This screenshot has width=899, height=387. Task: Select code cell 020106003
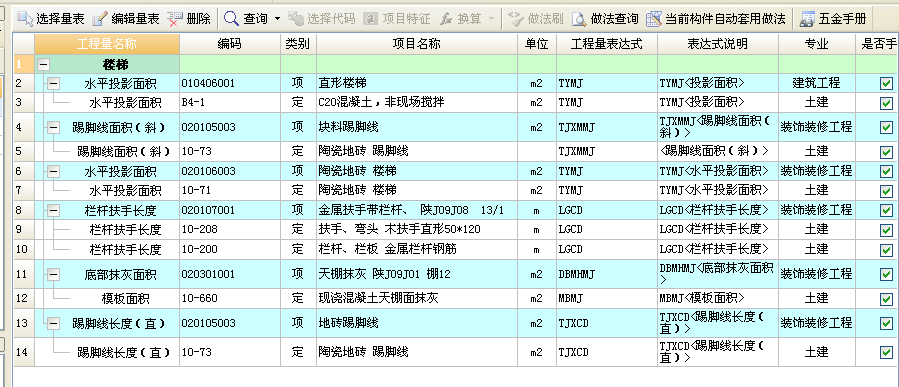[x=230, y=171]
